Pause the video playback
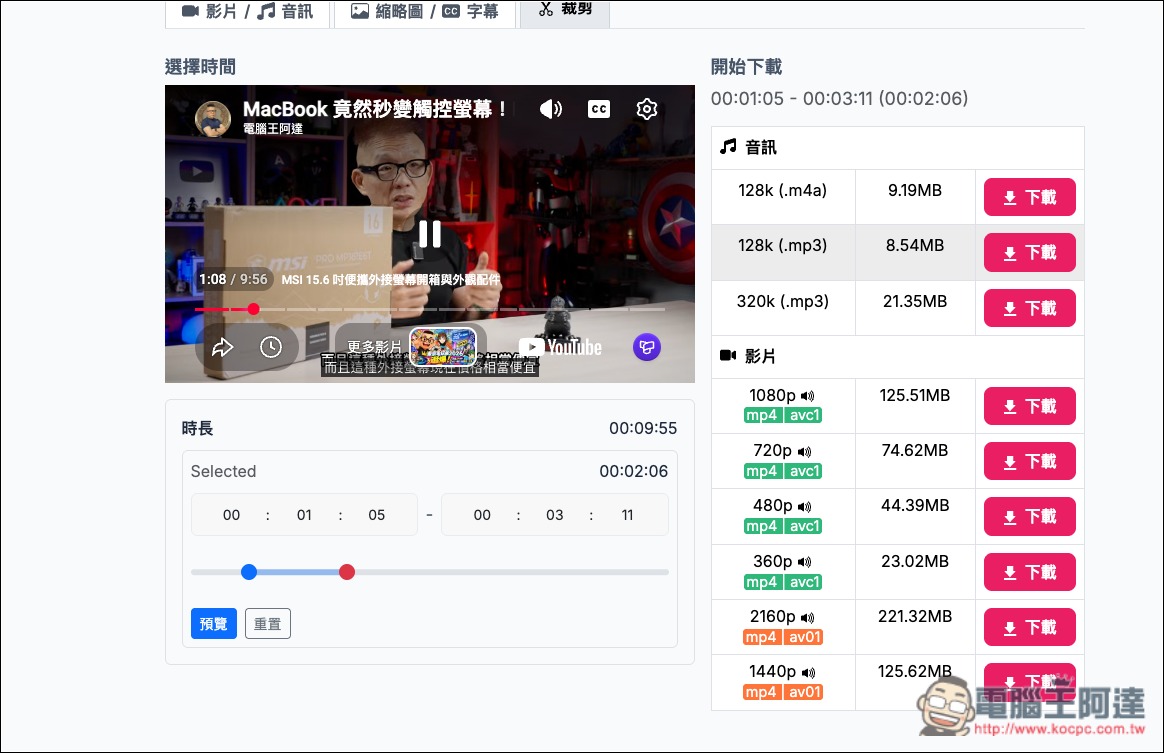The image size is (1164, 753). [x=430, y=234]
